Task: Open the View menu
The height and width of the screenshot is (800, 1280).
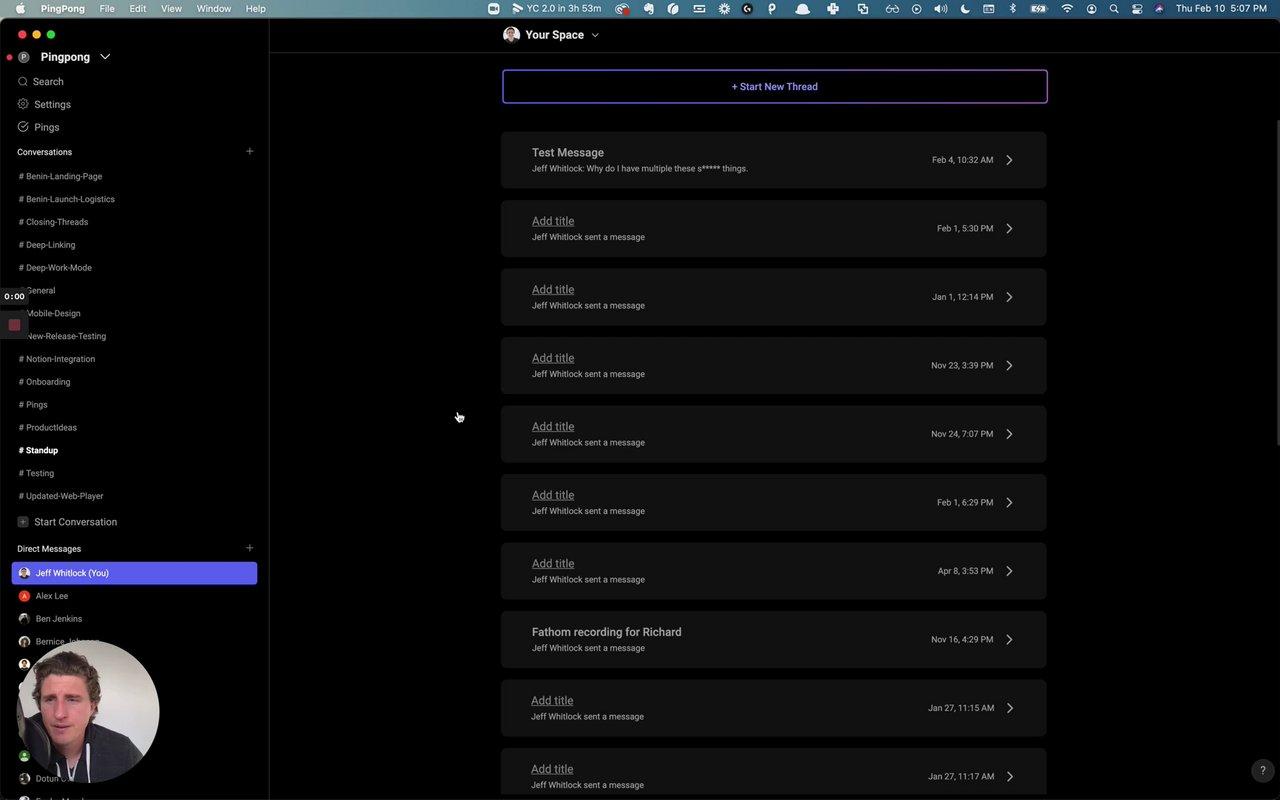Action: (x=171, y=8)
